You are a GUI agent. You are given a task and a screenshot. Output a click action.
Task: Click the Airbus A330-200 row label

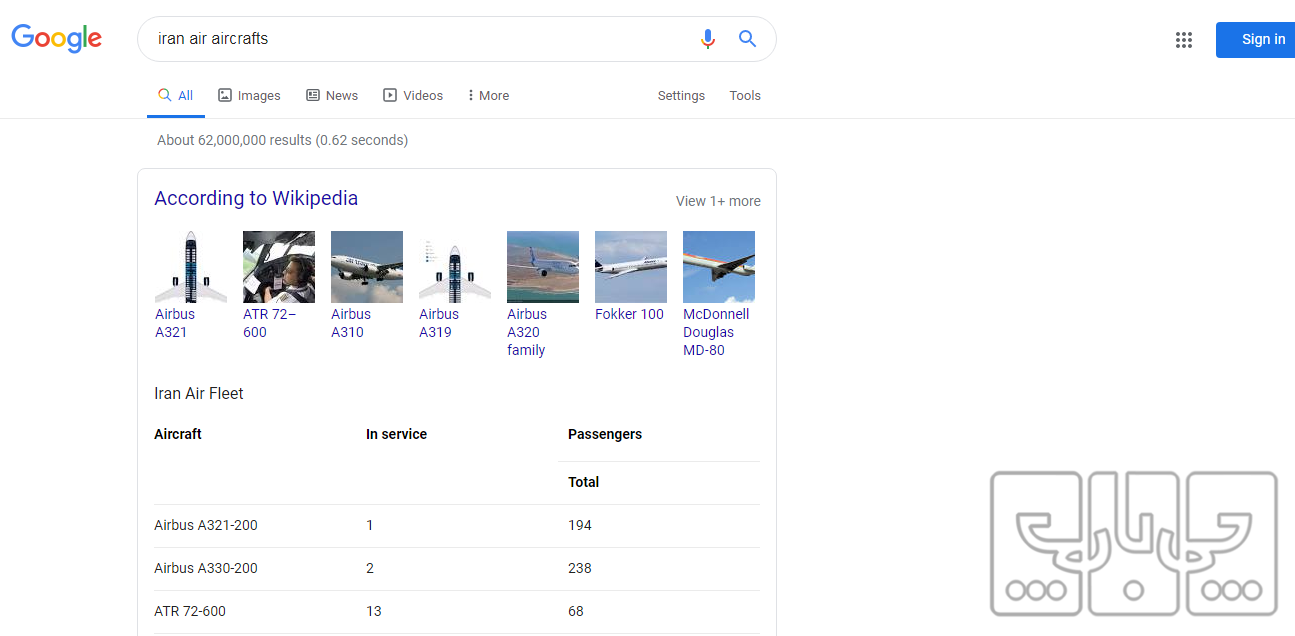click(206, 568)
